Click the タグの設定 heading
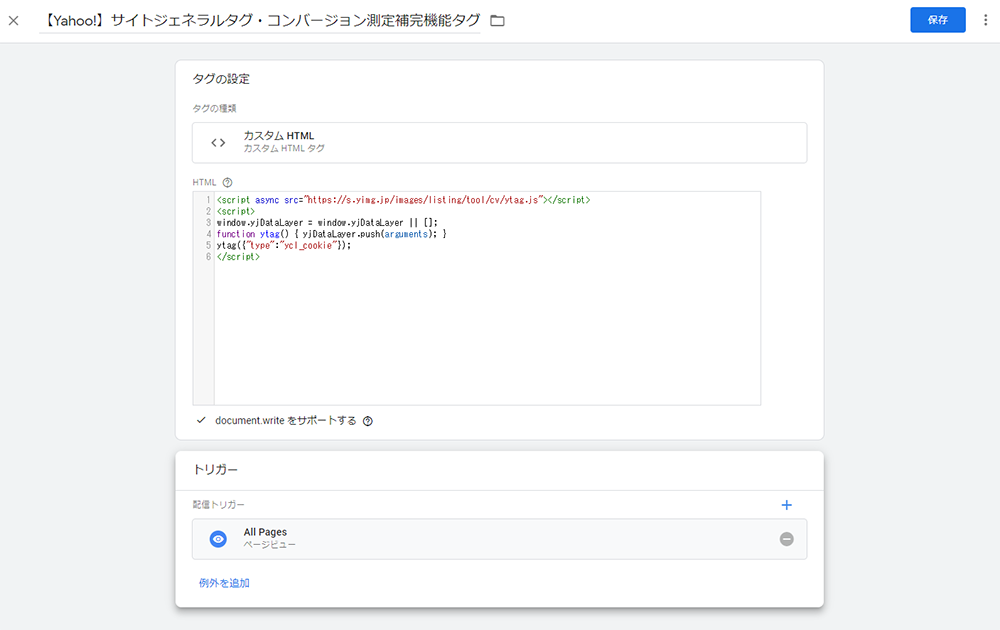 [x=221, y=79]
